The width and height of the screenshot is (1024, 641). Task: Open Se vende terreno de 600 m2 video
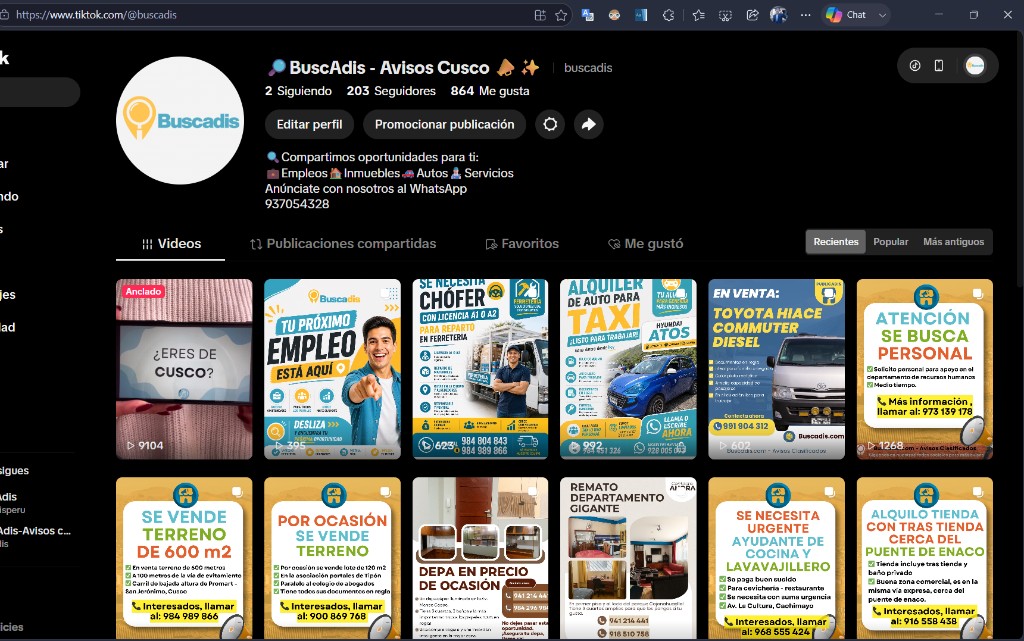[x=184, y=559]
